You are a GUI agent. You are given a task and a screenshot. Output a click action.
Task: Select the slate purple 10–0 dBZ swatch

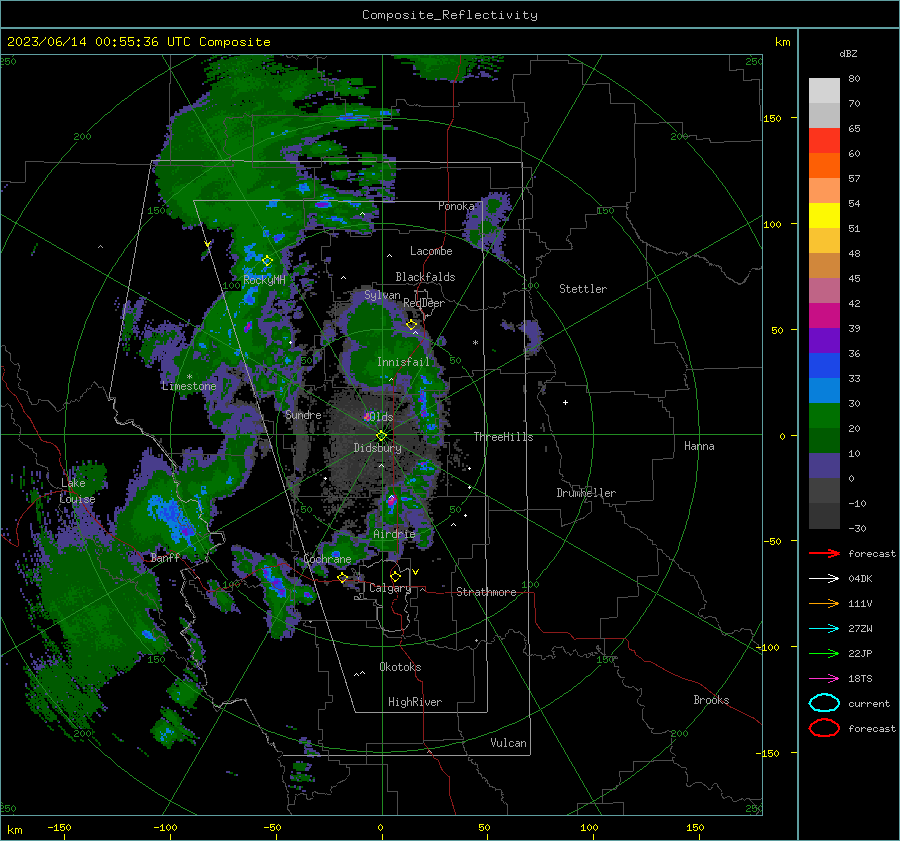pyautogui.click(x=824, y=465)
